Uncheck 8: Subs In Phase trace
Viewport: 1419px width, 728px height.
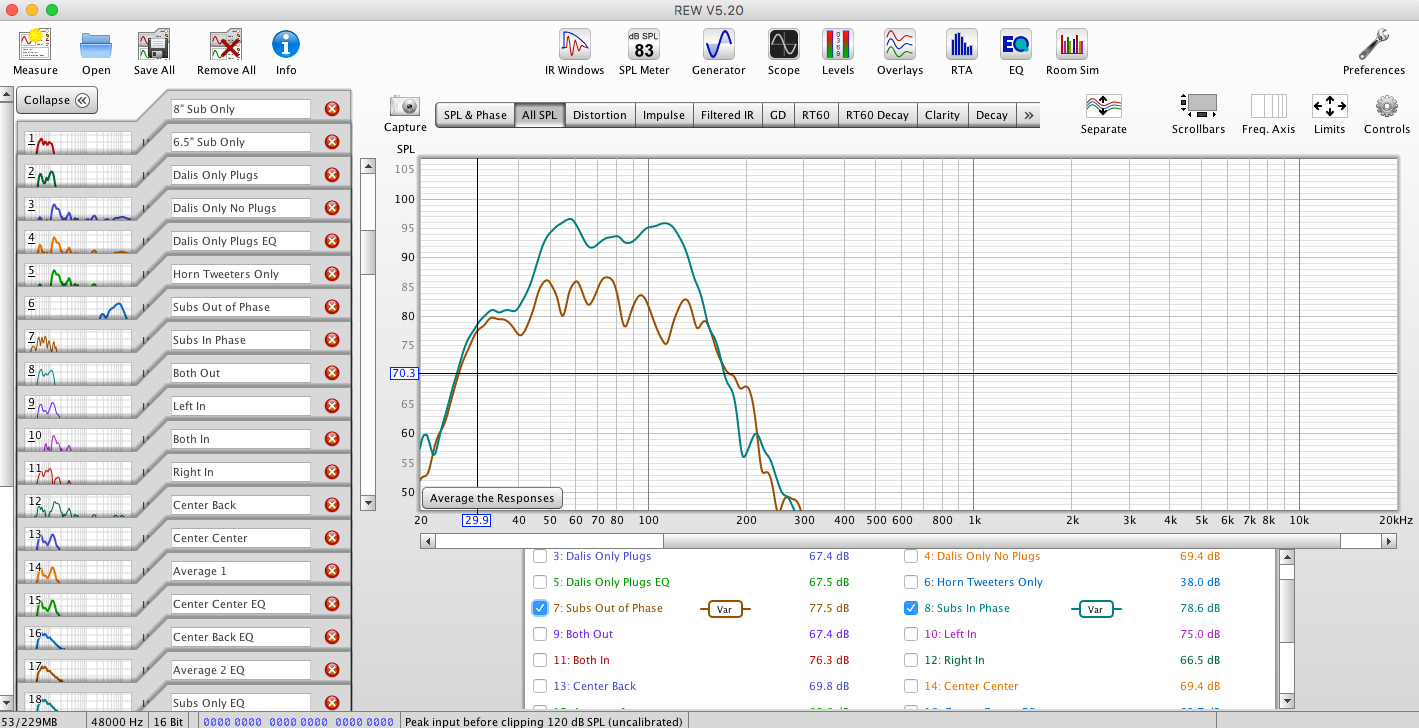click(x=911, y=608)
